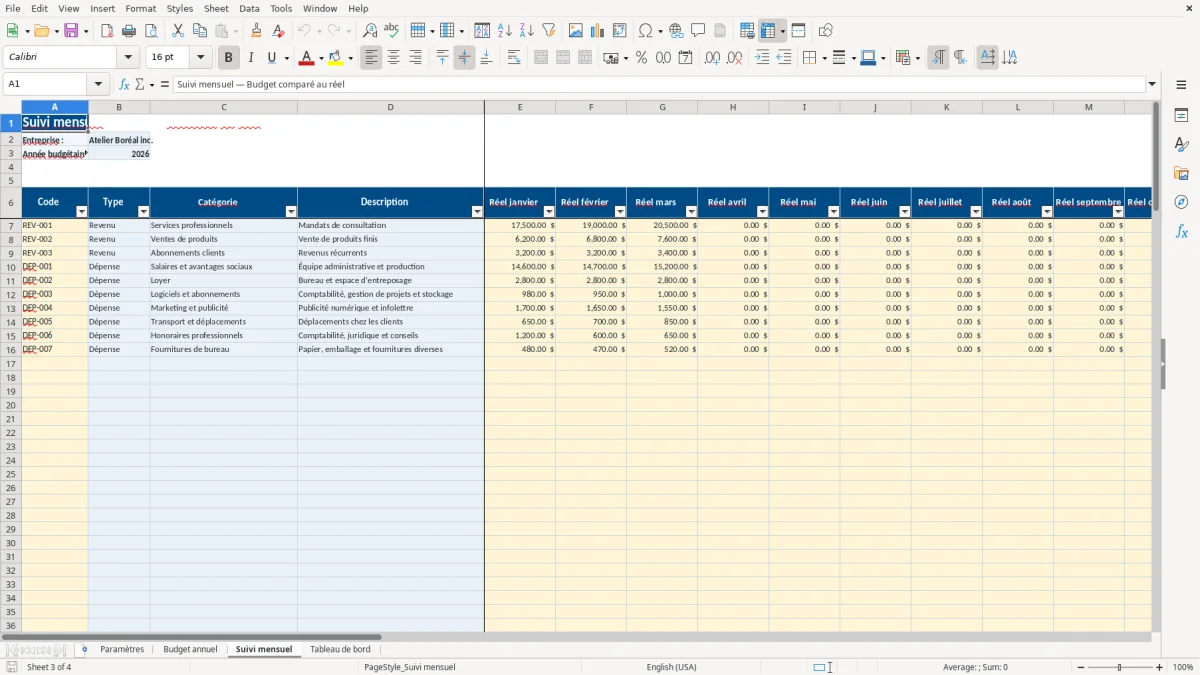This screenshot has width=1200, height=675.
Task: Open Function Wizard fx icon
Action: pyautogui.click(x=124, y=84)
